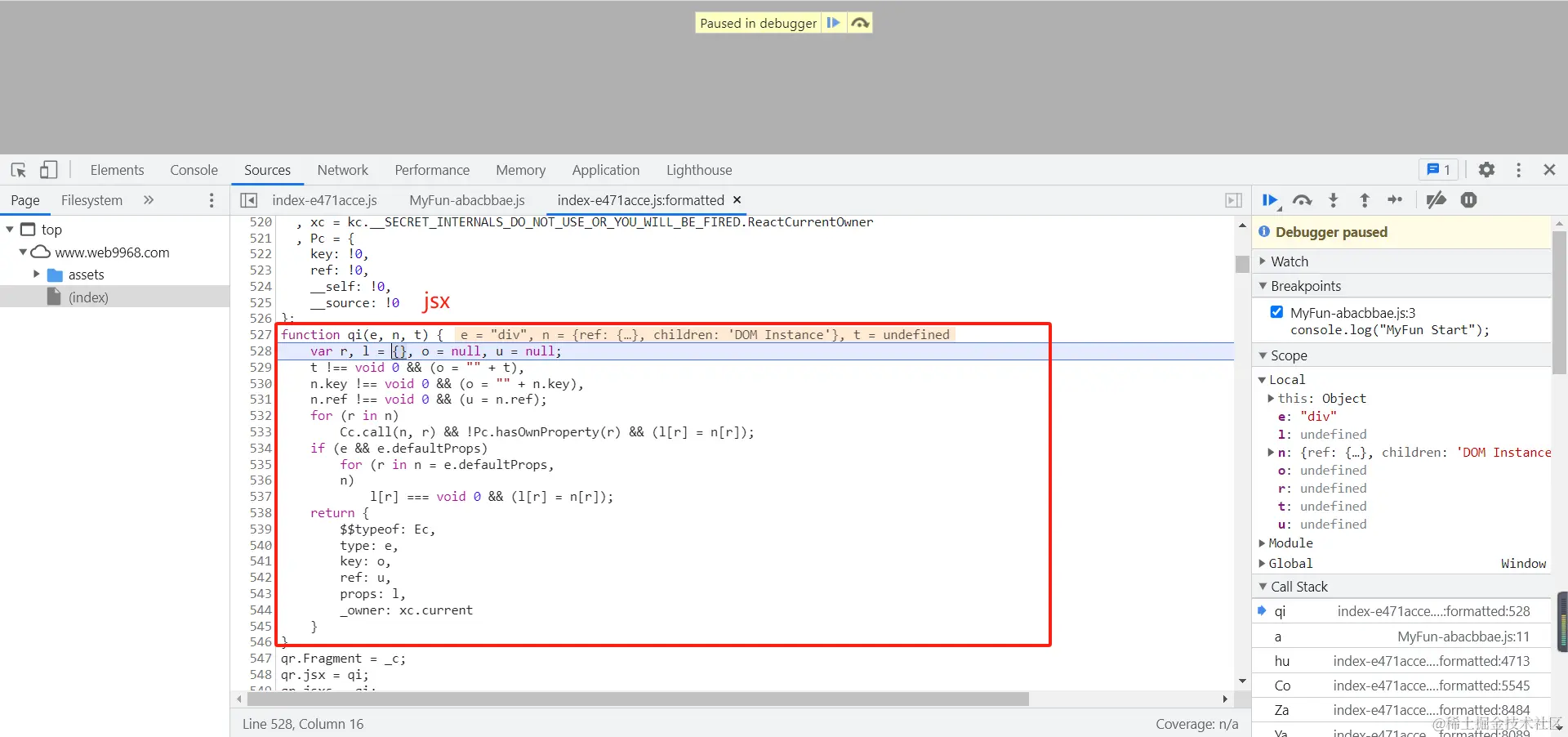
Task: Select the Za call stack frame
Action: pyautogui.click(x=1401, y=710)
